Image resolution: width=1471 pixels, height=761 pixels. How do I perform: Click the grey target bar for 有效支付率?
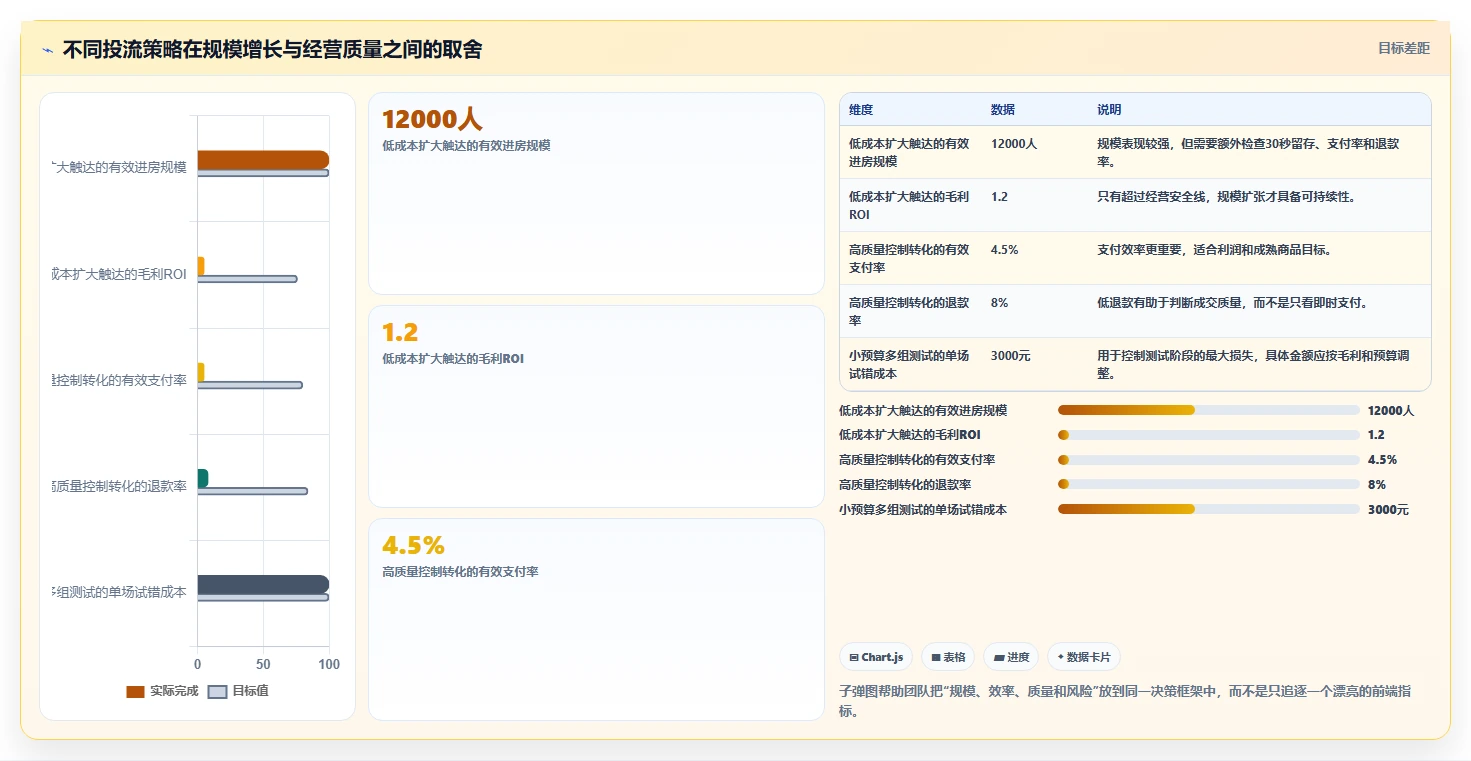pyautogui.click(x=250, y=385)
